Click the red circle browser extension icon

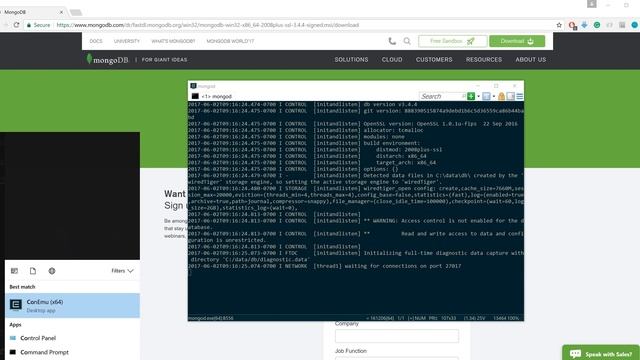[x=572, y=25]
